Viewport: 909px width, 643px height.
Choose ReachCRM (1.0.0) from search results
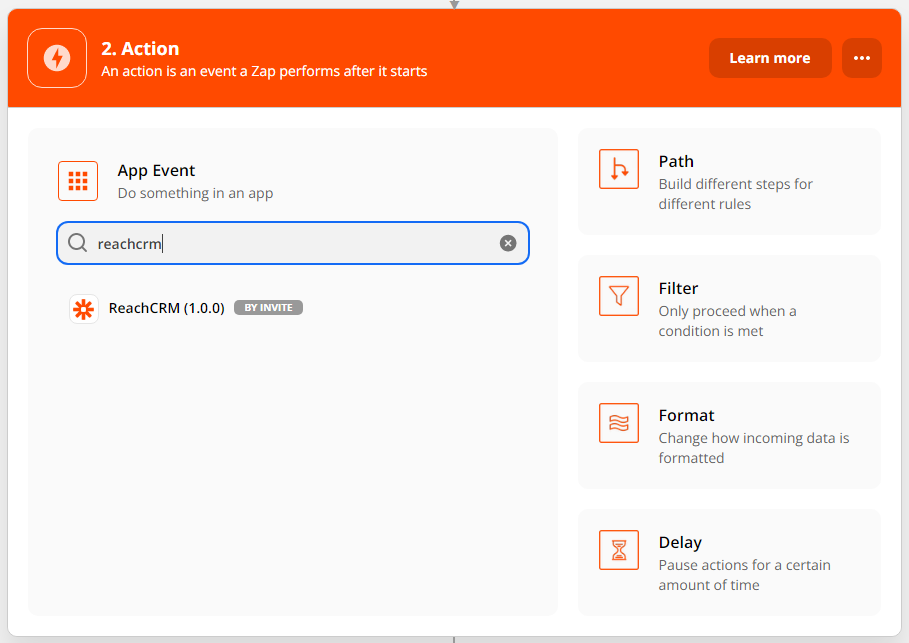[166, 308]
